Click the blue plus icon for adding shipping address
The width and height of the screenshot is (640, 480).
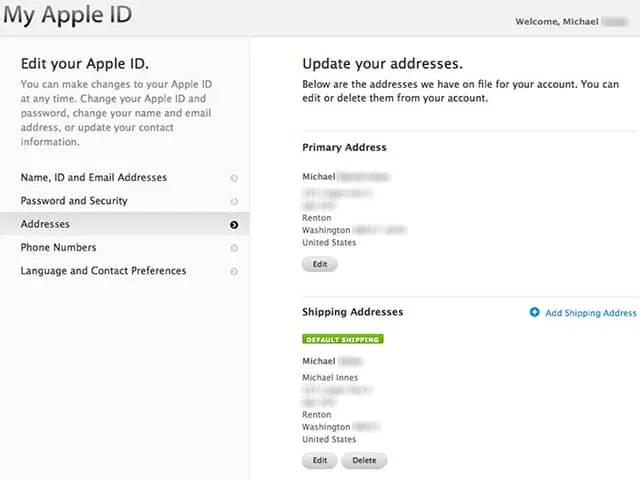click(534, 313)
